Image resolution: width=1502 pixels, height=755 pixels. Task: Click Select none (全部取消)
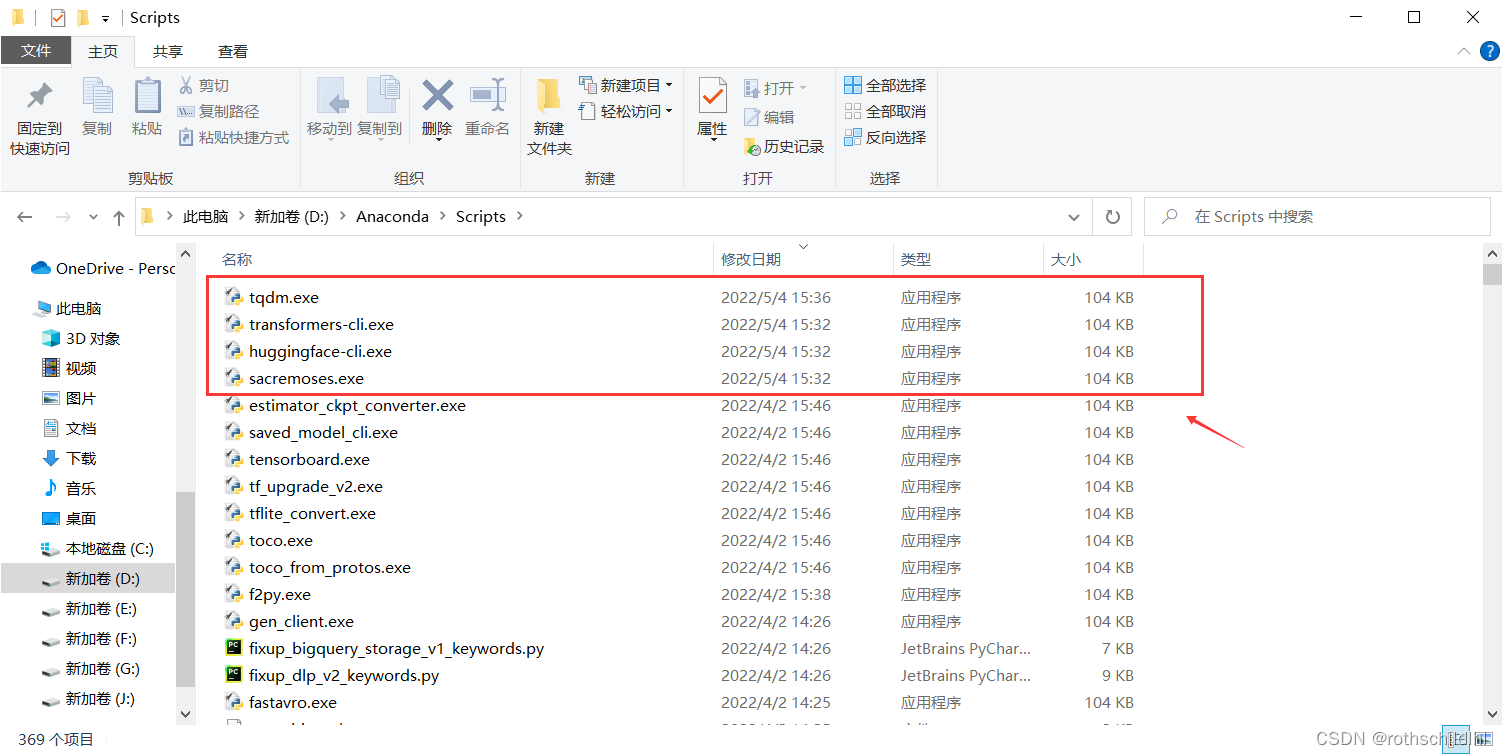click(885, 111)
